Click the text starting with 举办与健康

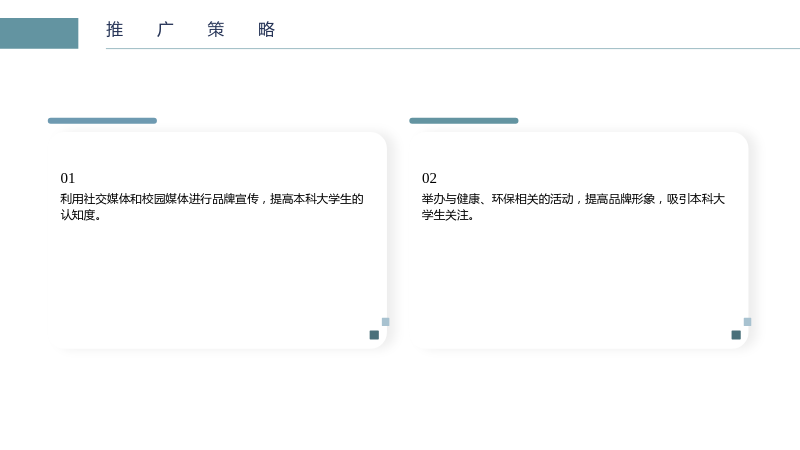coord(573,207)
